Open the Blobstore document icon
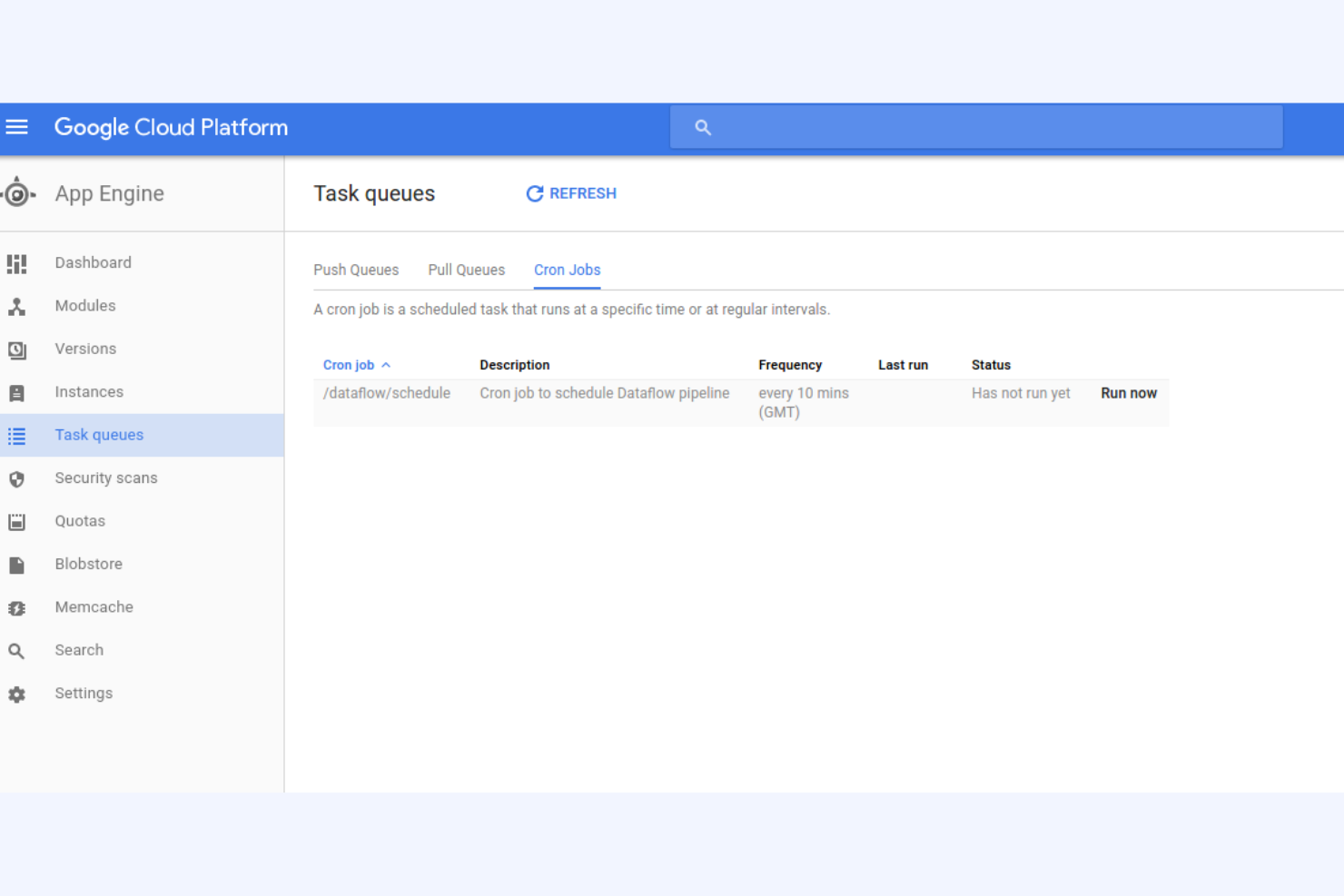The image size is (1344, 896). click(x=17, y=564)
